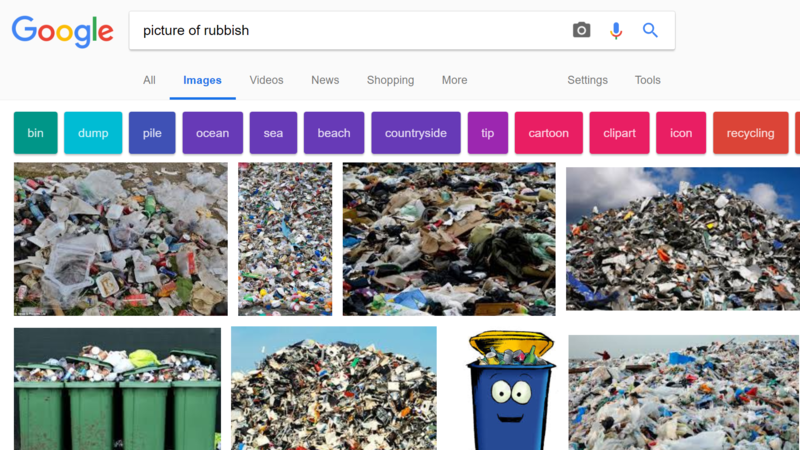The image size is (800, 450).
Task: Filter images by 'recycling' chip
Action: coord(751,133)
